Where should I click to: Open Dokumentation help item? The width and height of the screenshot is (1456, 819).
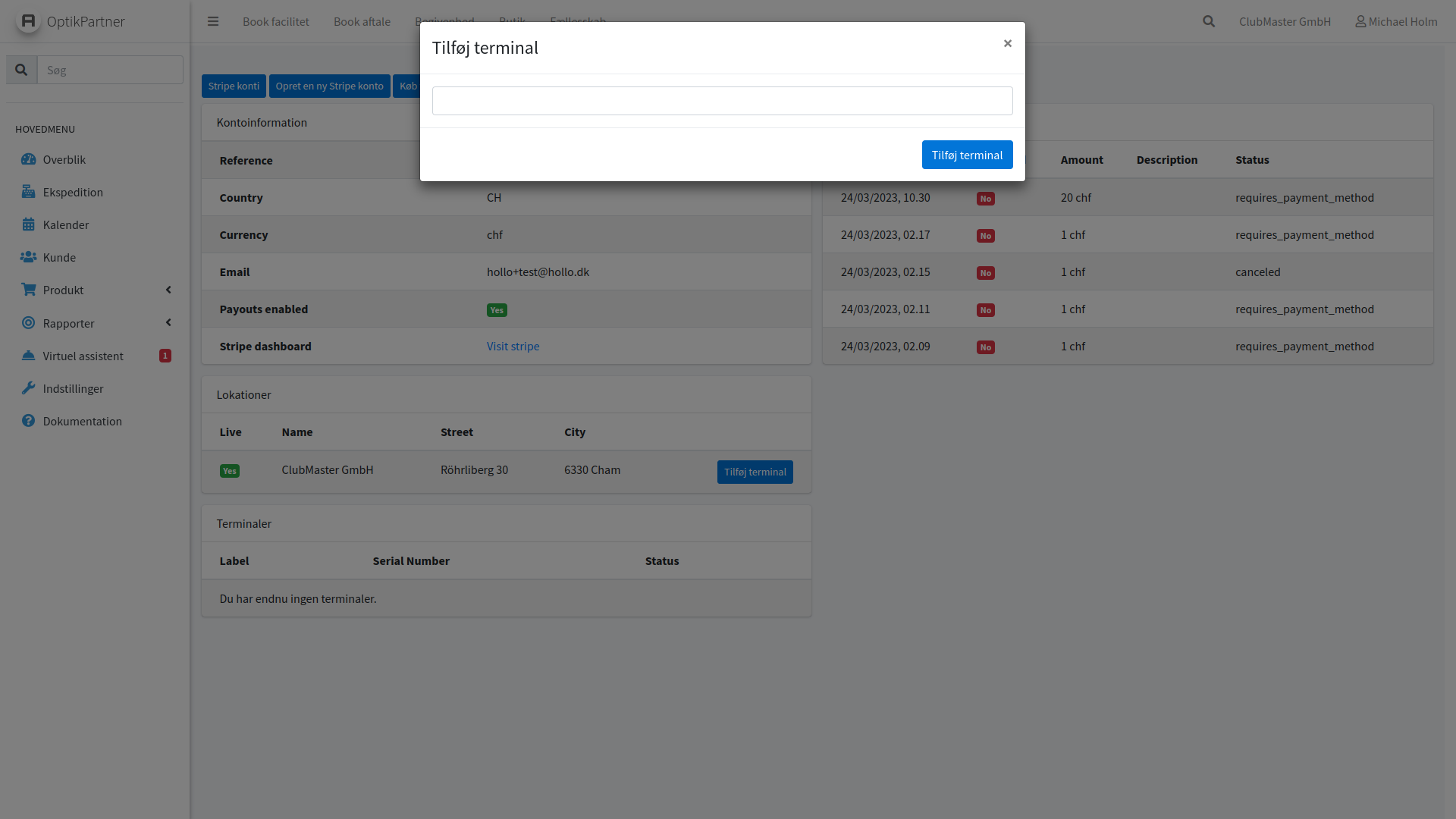[82, 421]
